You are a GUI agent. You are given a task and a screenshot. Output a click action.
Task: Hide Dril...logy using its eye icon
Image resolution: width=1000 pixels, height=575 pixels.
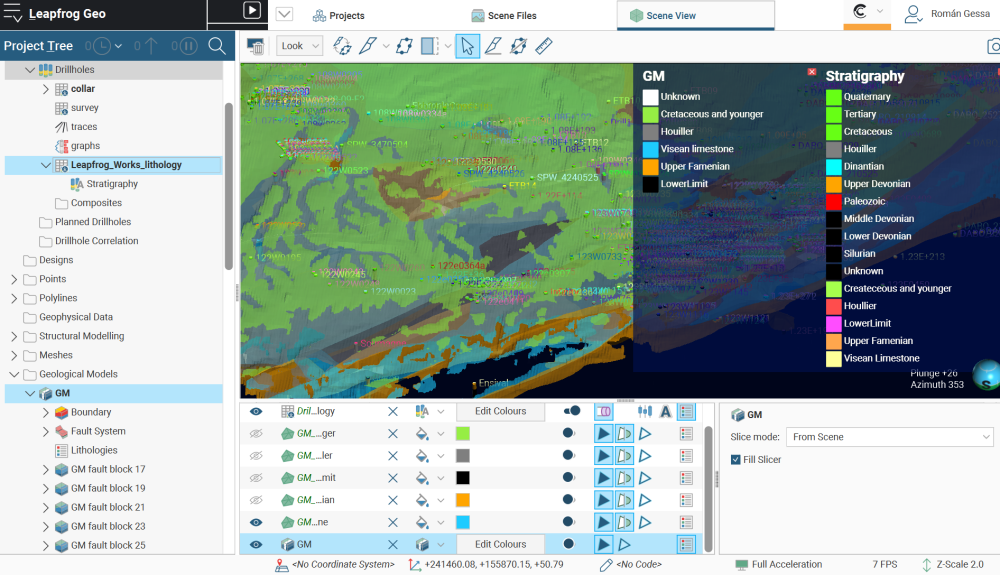(x=256, y=412)
